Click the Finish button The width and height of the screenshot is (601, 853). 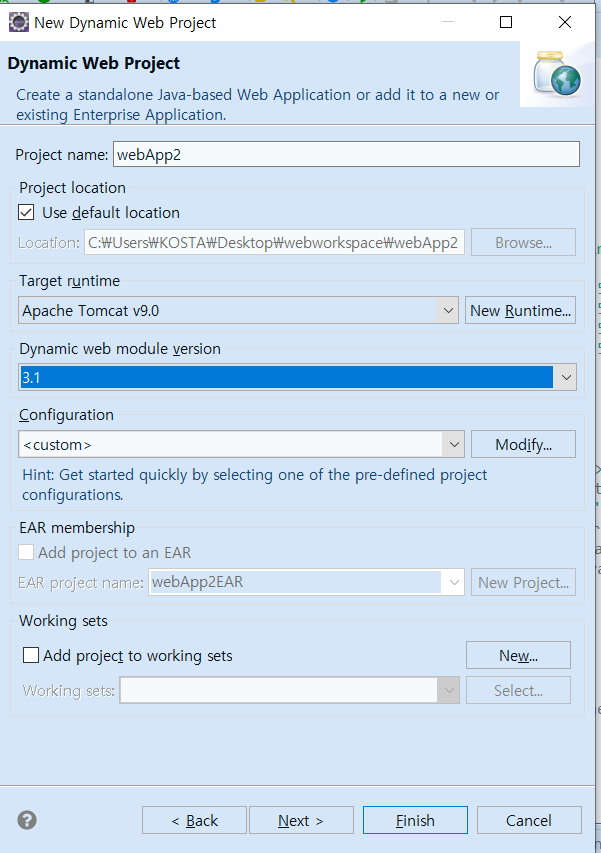[x=415, y=820]
